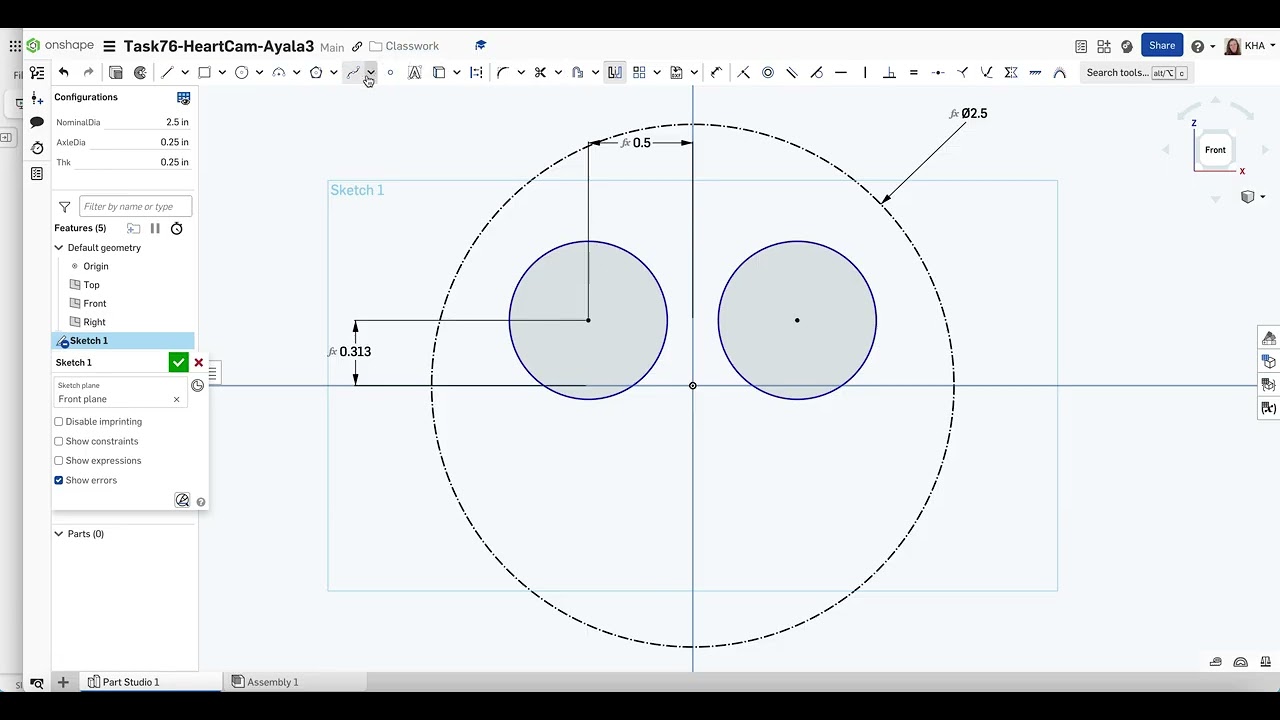The height and width of the screenshot is (720, 1280).
Task: Click the Main branch label
Action: pos(332,47)
